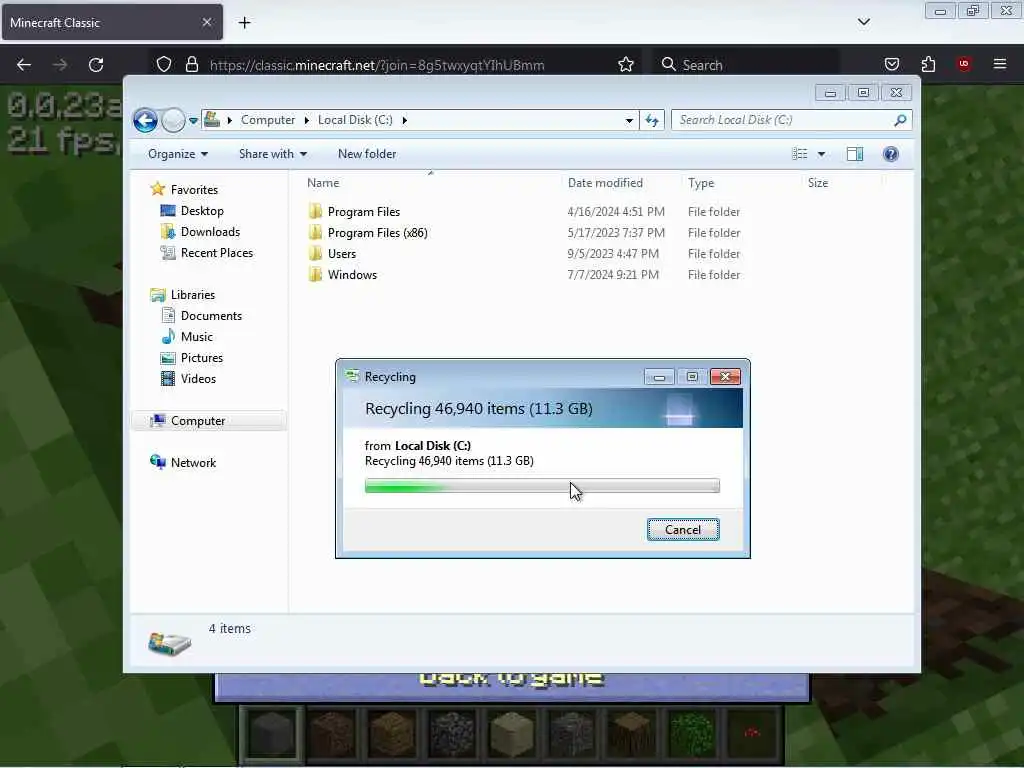The image size is (1024, 768).
Task: Change your view icon in Explorer
Action: click(x=800, y=154)
